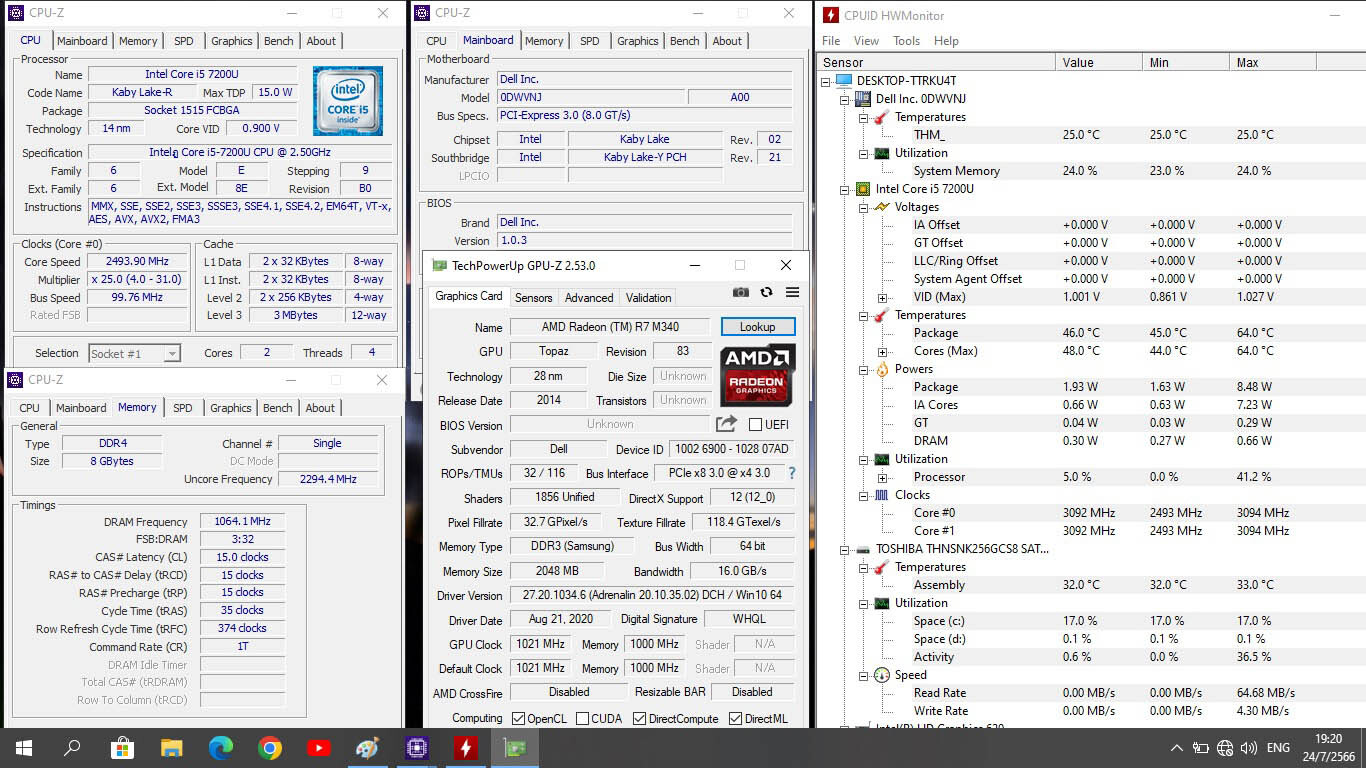This screenshot has width=1366, height=768.
Task: Open the HWMonitor View menu
Action: coord(866,41)
